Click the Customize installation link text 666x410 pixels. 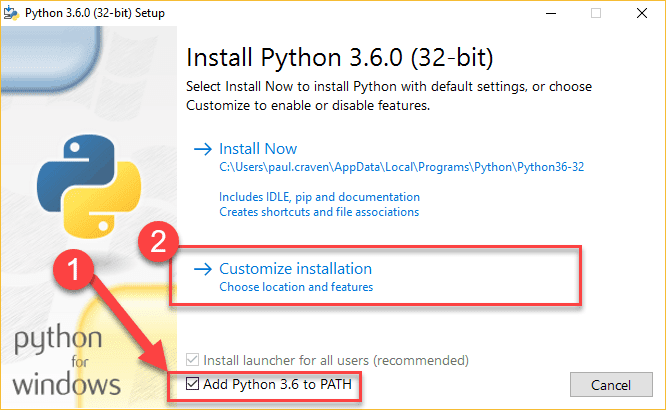pyautogui.click(x=295, y=268)
